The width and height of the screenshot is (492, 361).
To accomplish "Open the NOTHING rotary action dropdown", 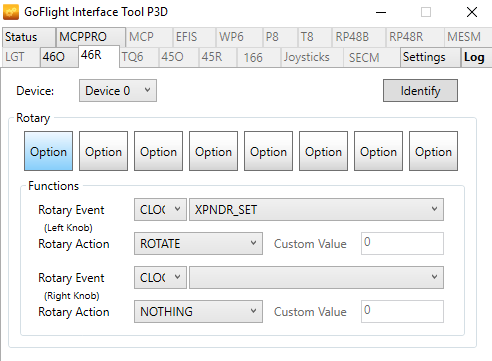I will (x=198, y=312).
